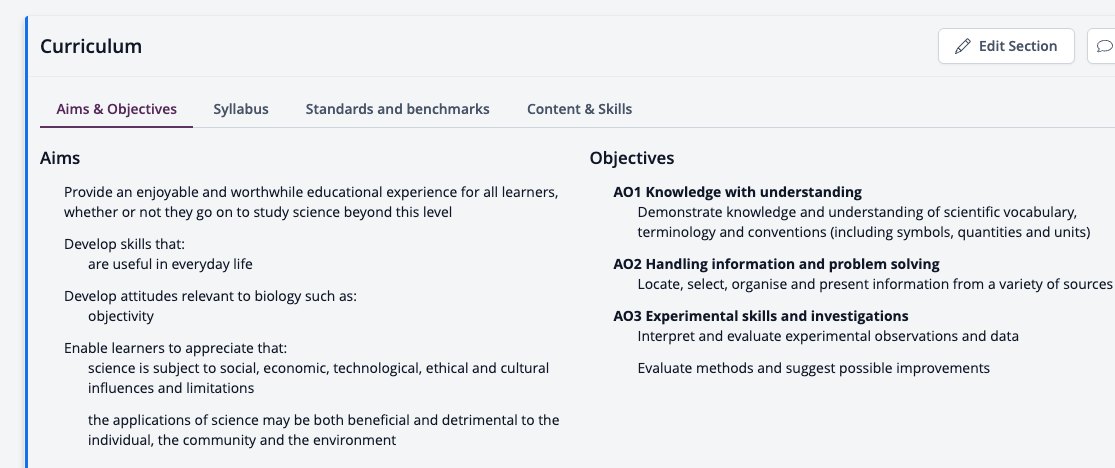Select AO2 Handling information and problem solving
Screen dimensions: 1115x468
777,264
